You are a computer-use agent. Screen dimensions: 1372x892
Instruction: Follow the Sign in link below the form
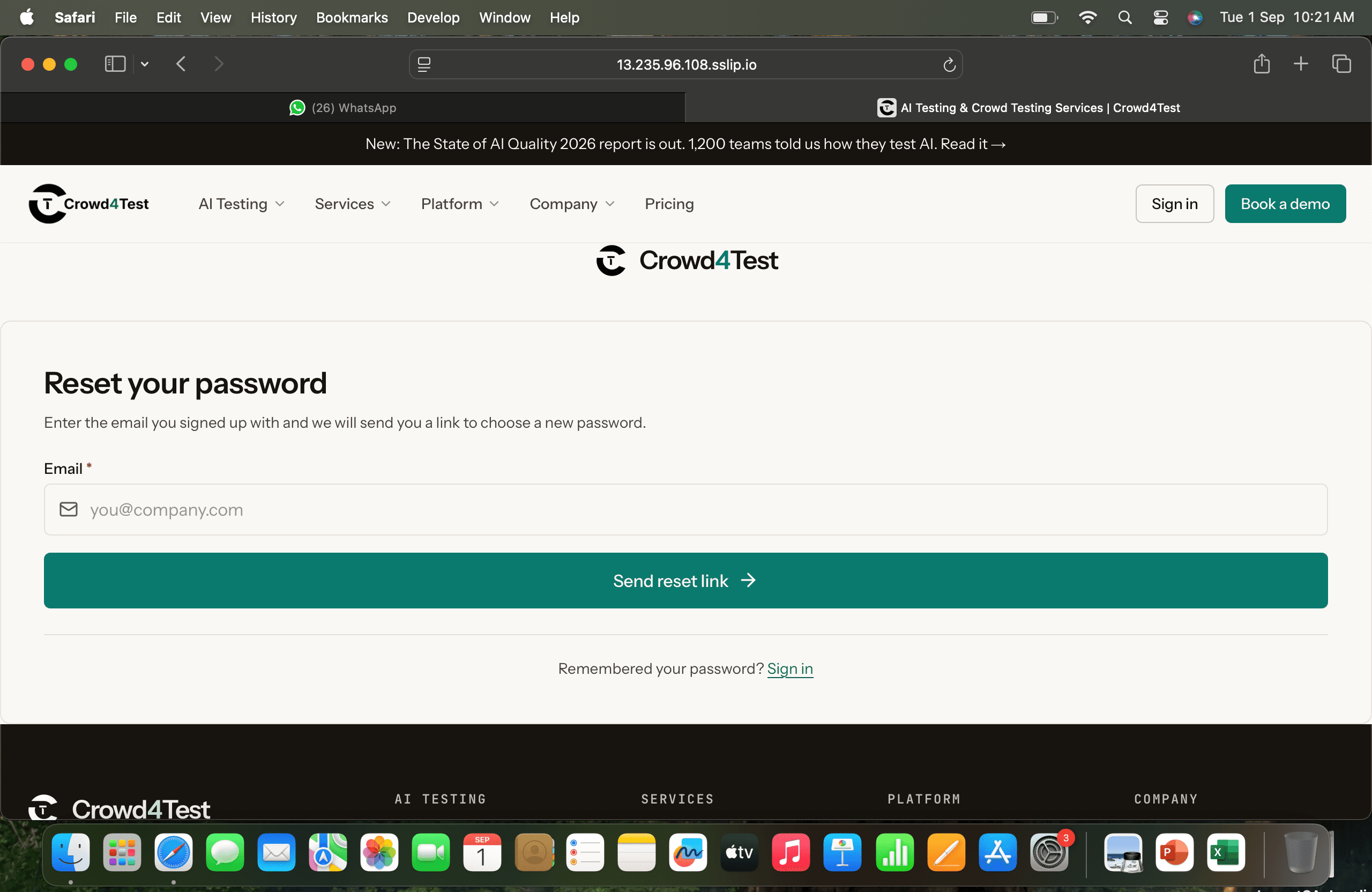pos(790,669)
